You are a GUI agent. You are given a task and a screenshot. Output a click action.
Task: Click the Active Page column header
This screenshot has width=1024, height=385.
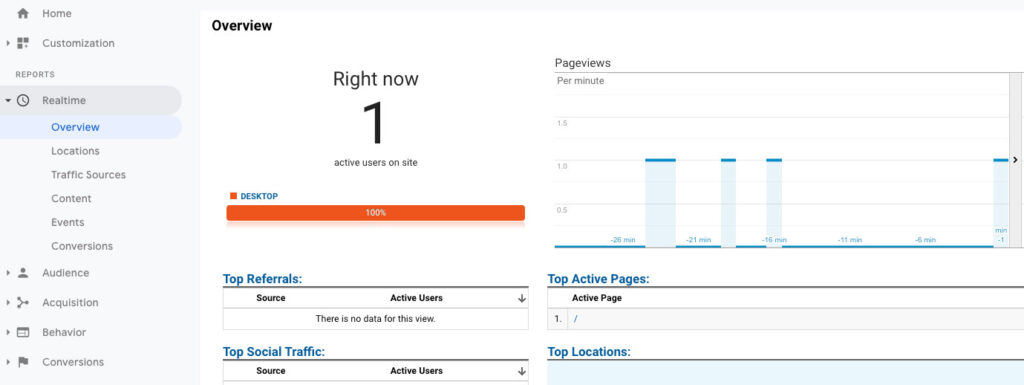pos(597,298)
